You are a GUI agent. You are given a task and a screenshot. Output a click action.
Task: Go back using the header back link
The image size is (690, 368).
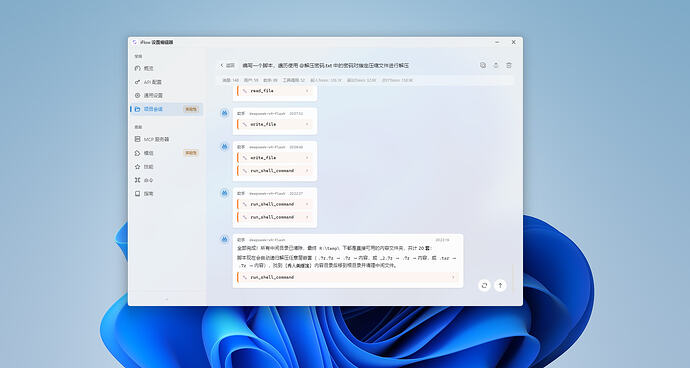(x=227, y=65)
